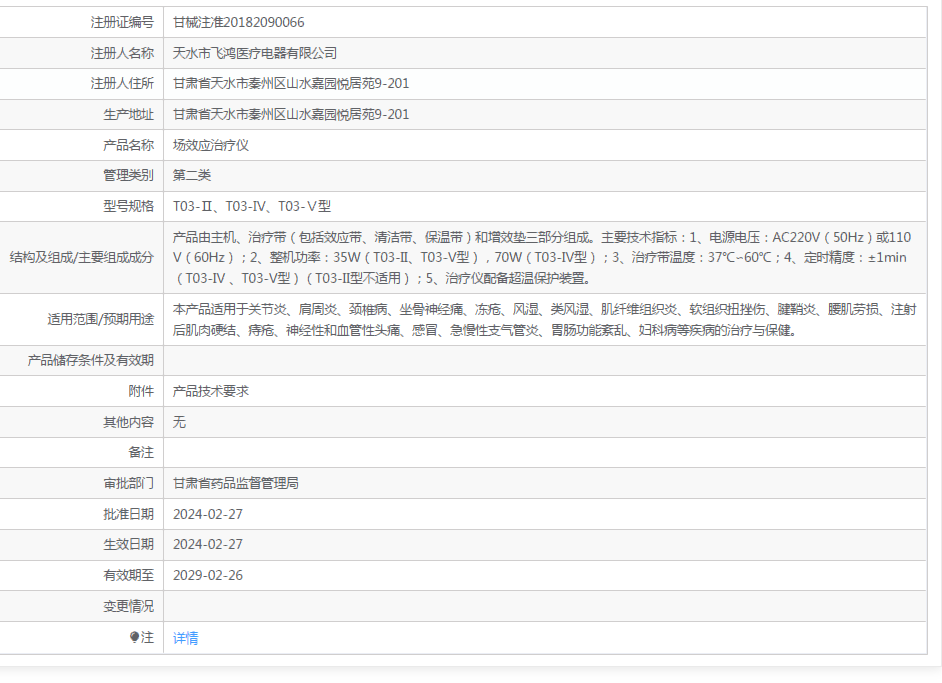Select product name 场效应治疗仪
This screenshot has width=942, height=683.
(211, 145)
